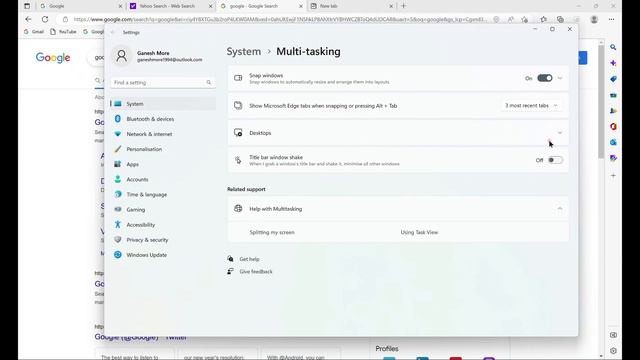The height and width of the screenshot is (360, 640).
Task: Open the '3 most recent tabs' dropdown
Action: (531, 105)
